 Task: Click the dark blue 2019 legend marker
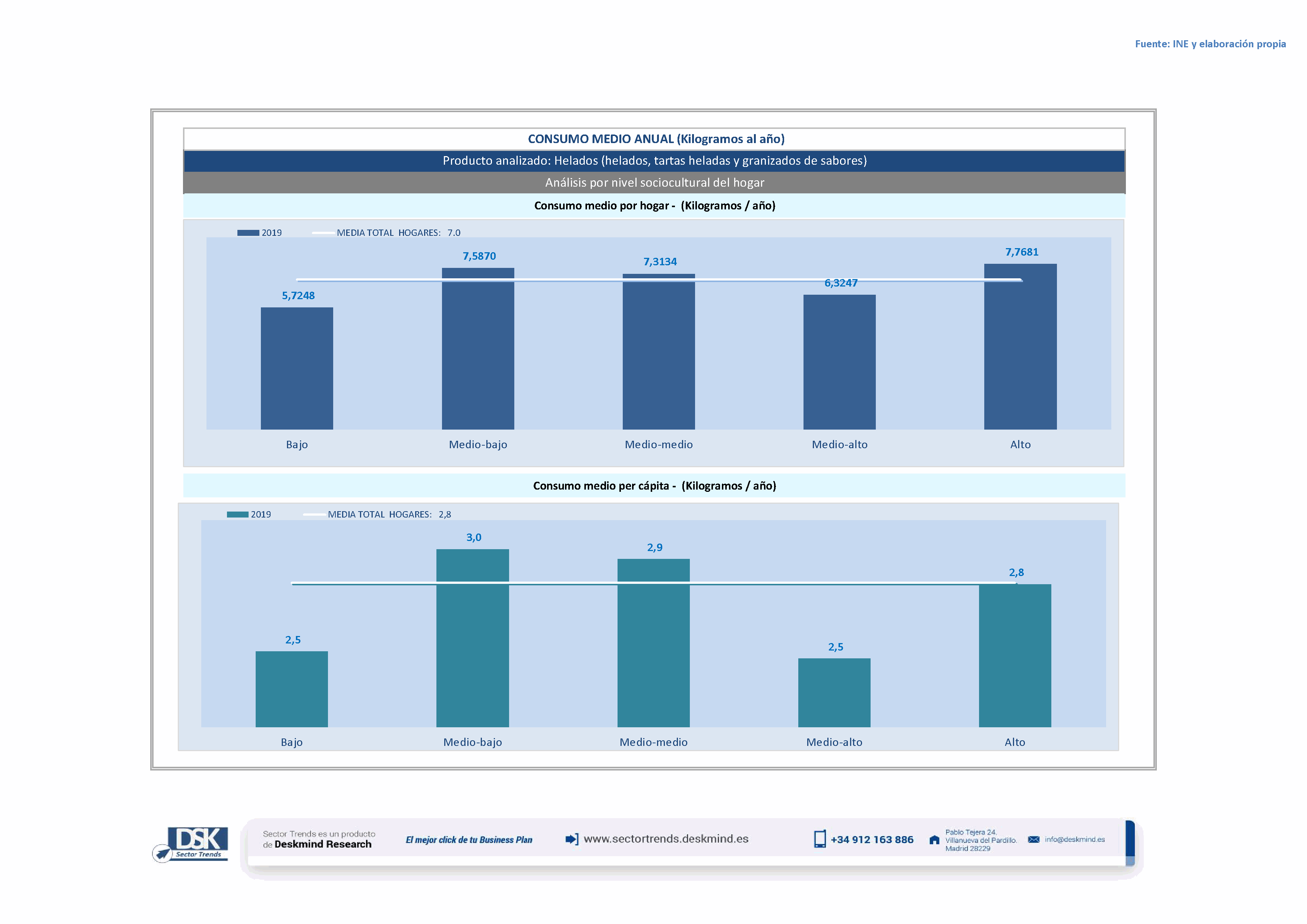tap(248, 233)
